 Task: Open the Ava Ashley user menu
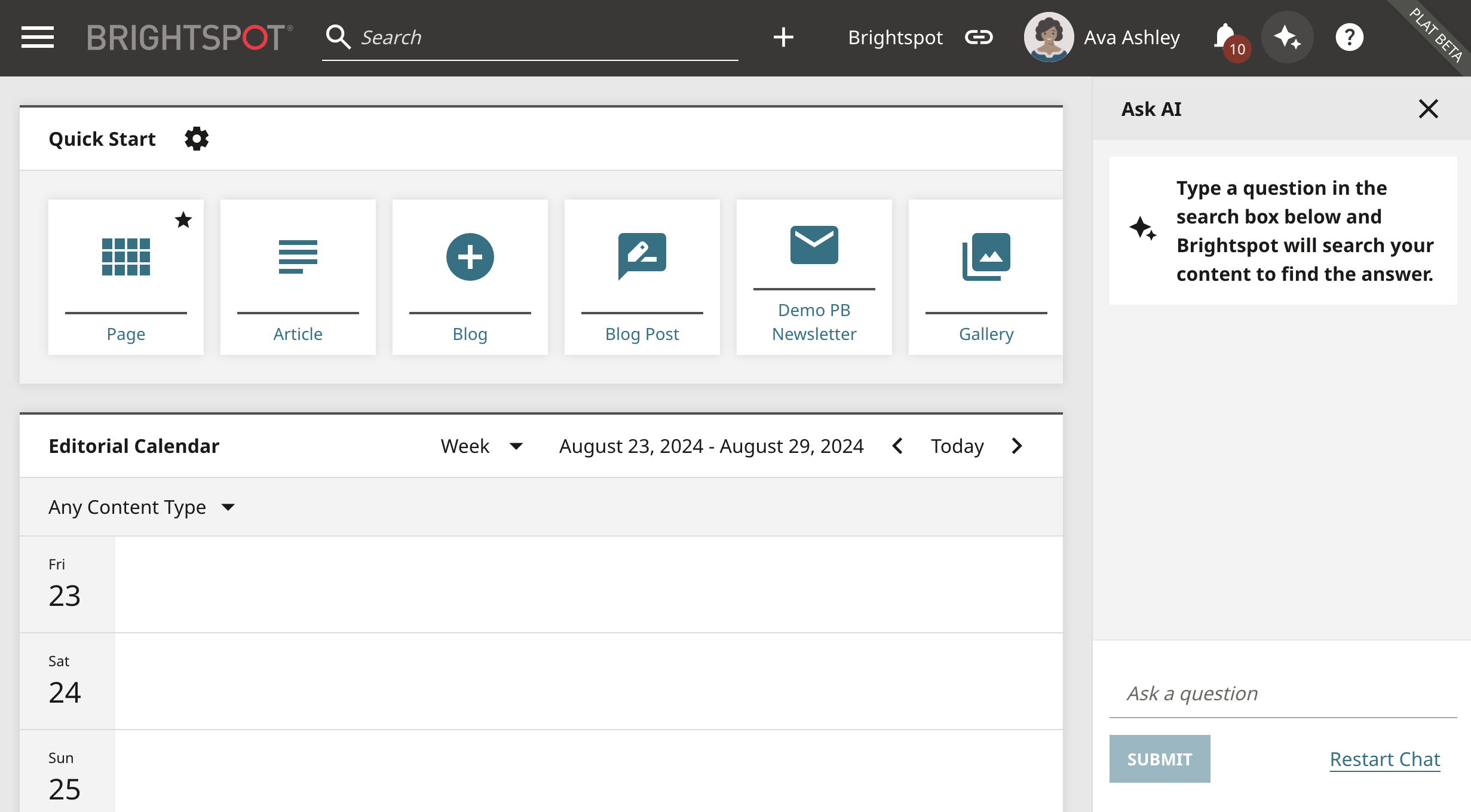(1132, 37)
